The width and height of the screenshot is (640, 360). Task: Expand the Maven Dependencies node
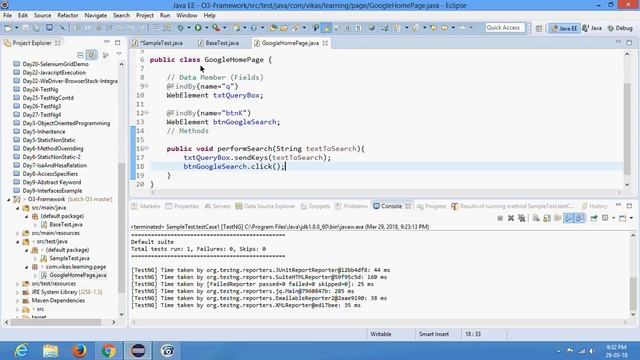pyautogui.click(x=18, y=301)
